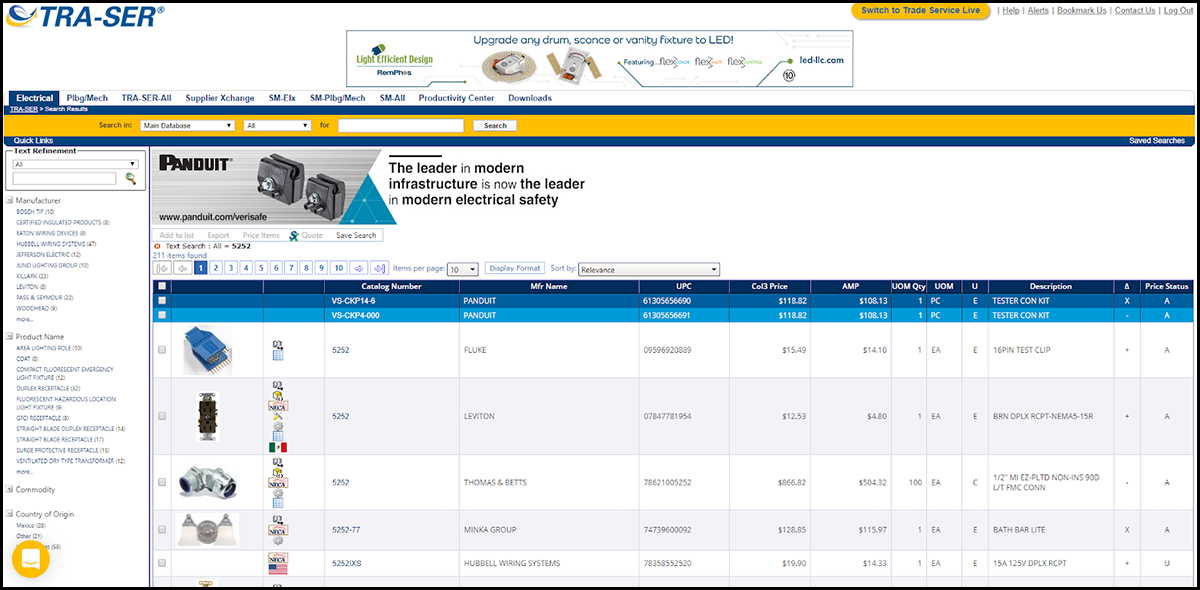Open the orange chat bubble widget
The width and height of the screenshot is (1200, 590).
(31, 559)
